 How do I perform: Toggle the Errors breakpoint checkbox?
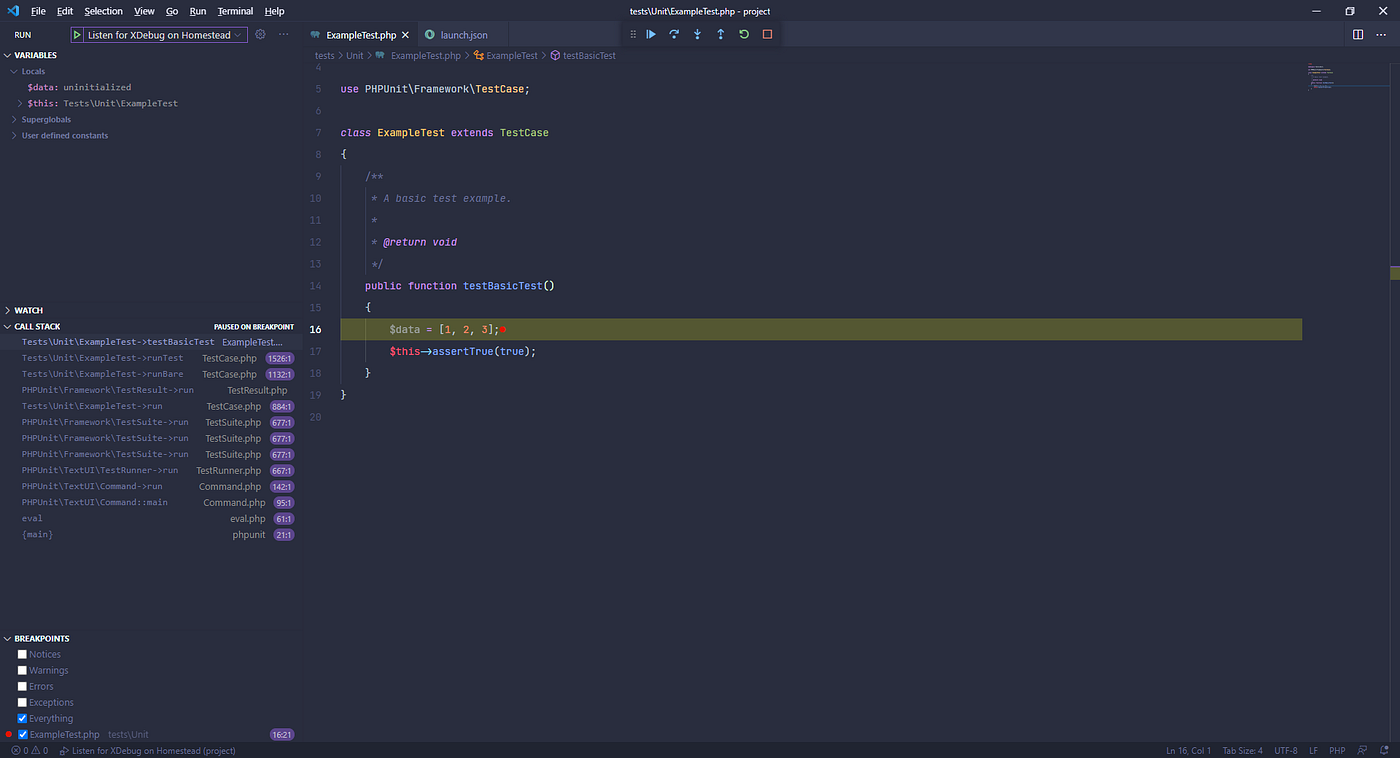22,686
